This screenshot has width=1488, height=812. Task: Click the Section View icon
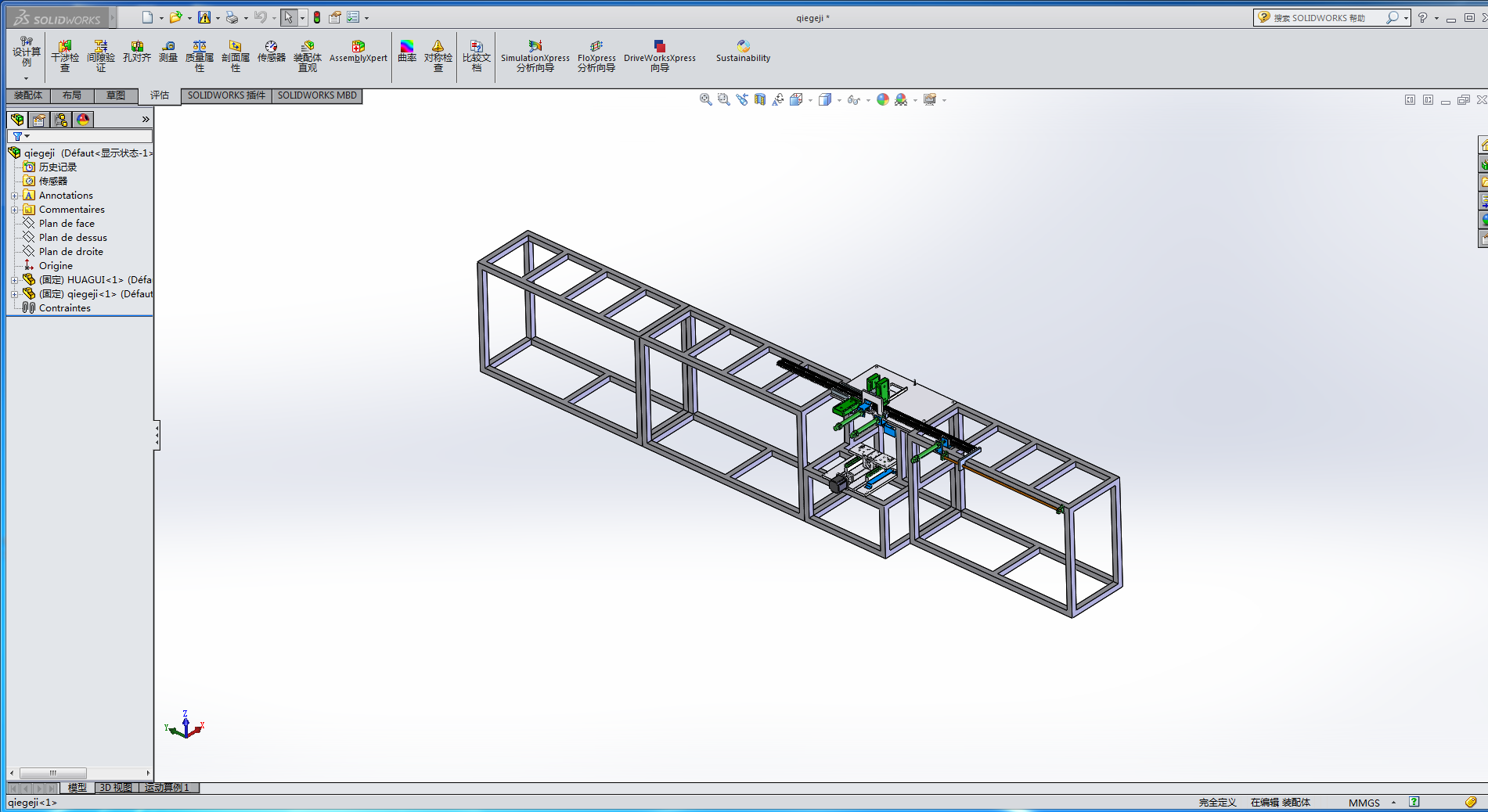760,99
